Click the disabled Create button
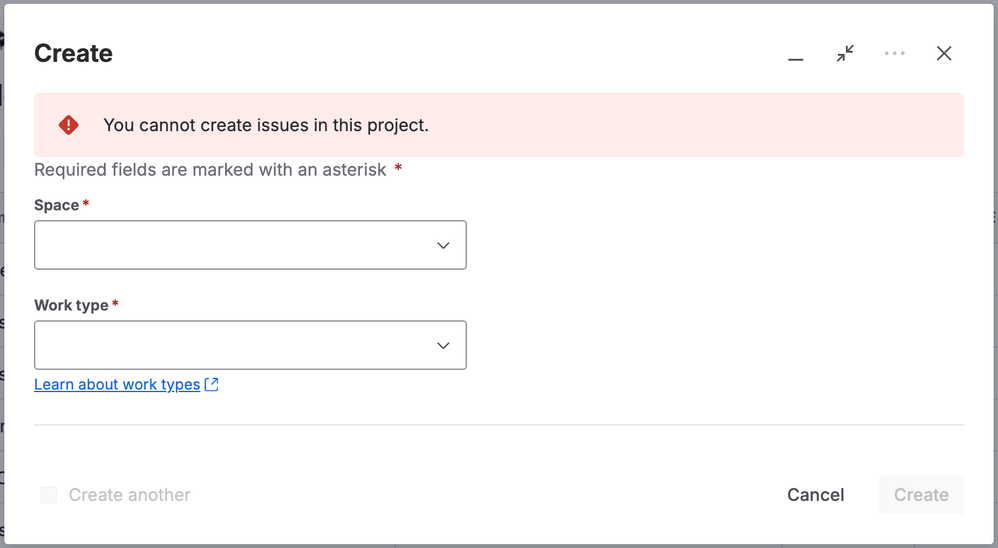Image resolution: width=998 pixels, height=548 pixels. (921, 495)
